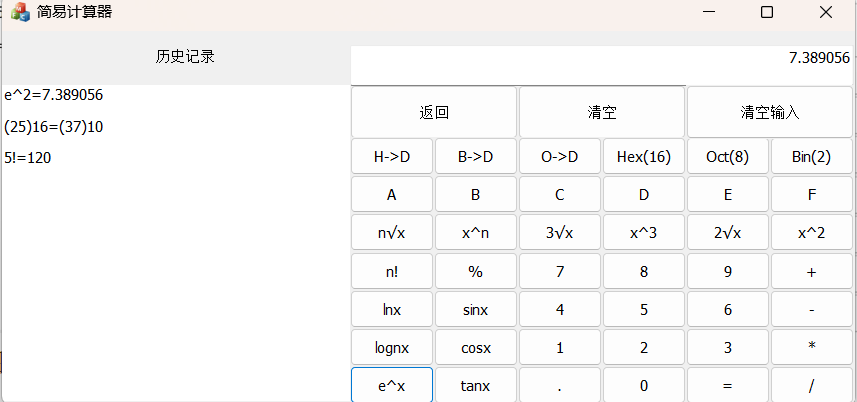Click the sinx function button
Viewport: 857px width, 402px height.
tap(475, 309)
